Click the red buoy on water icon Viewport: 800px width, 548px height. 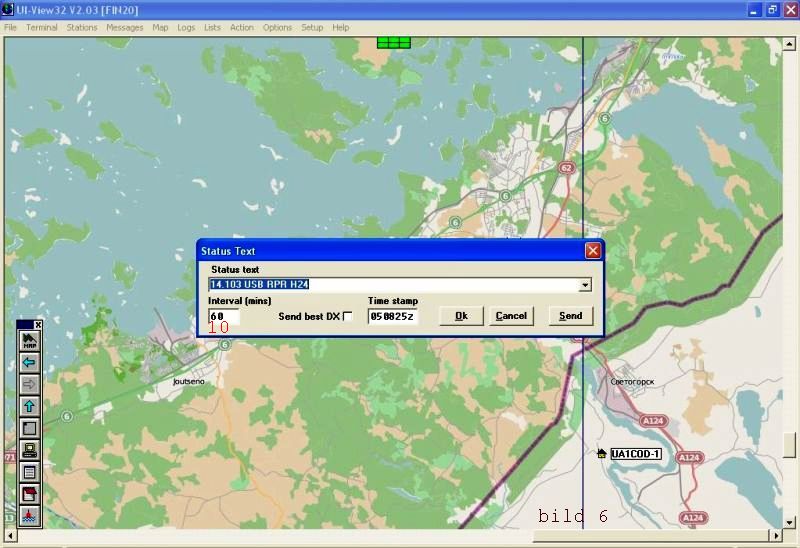pos(29,516)
